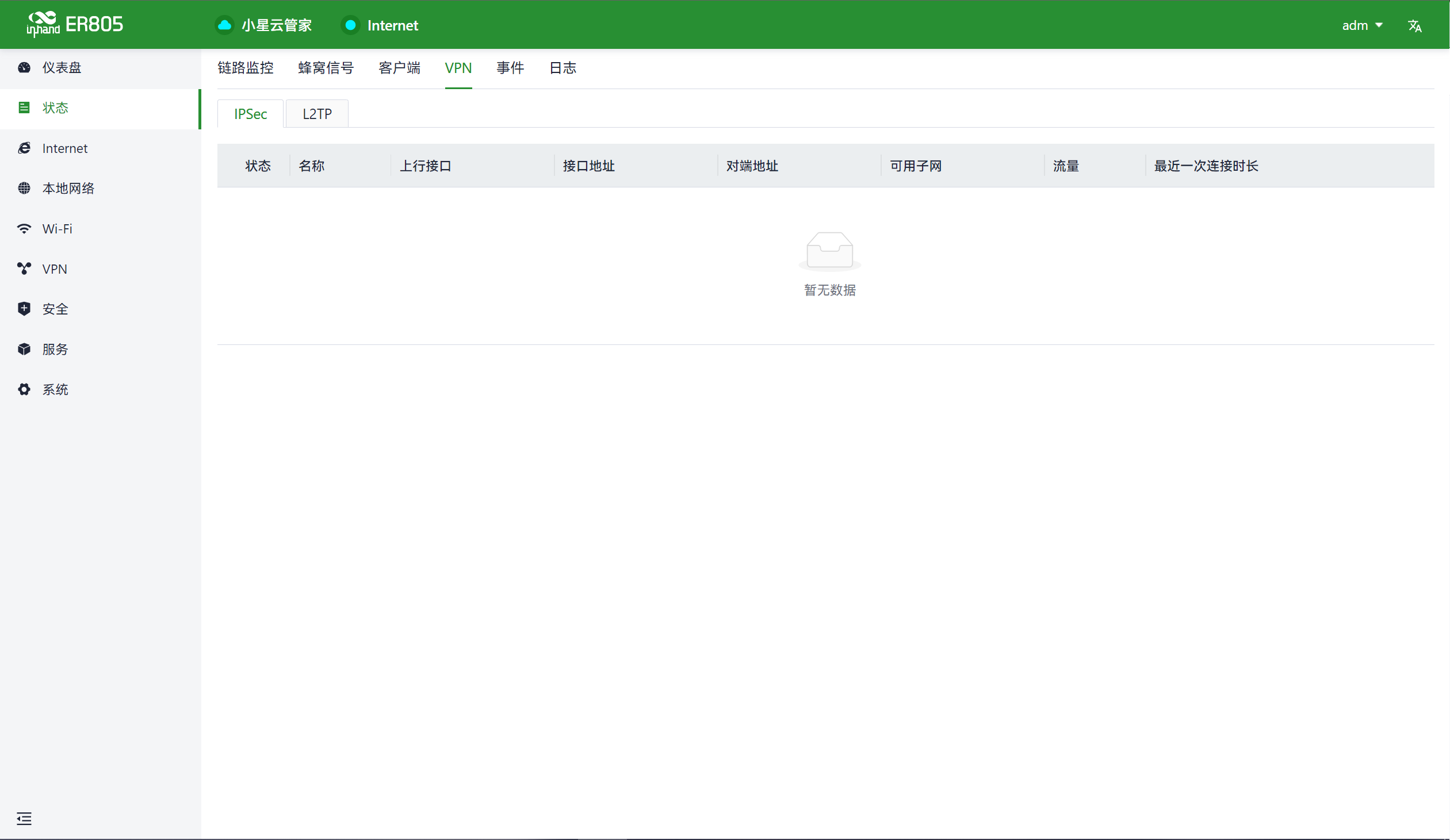The height and width of the screenshot is (840, 1450).
Task: Open the 链路监控 tab
Action: [245, 68]
